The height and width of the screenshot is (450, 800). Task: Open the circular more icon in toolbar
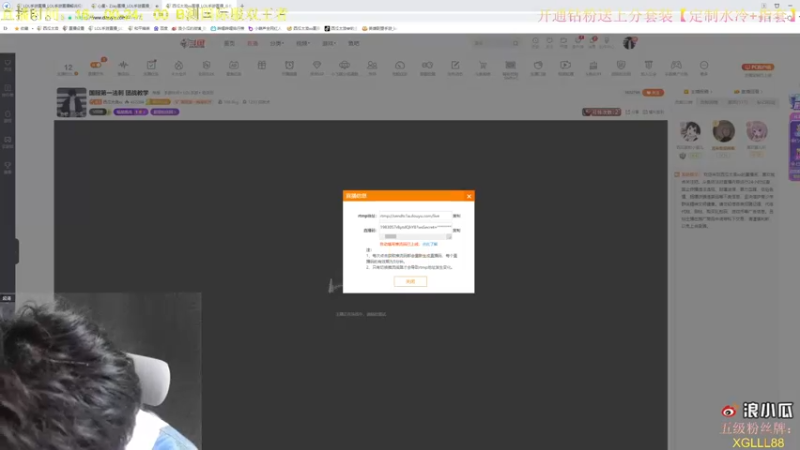point(704,65)
